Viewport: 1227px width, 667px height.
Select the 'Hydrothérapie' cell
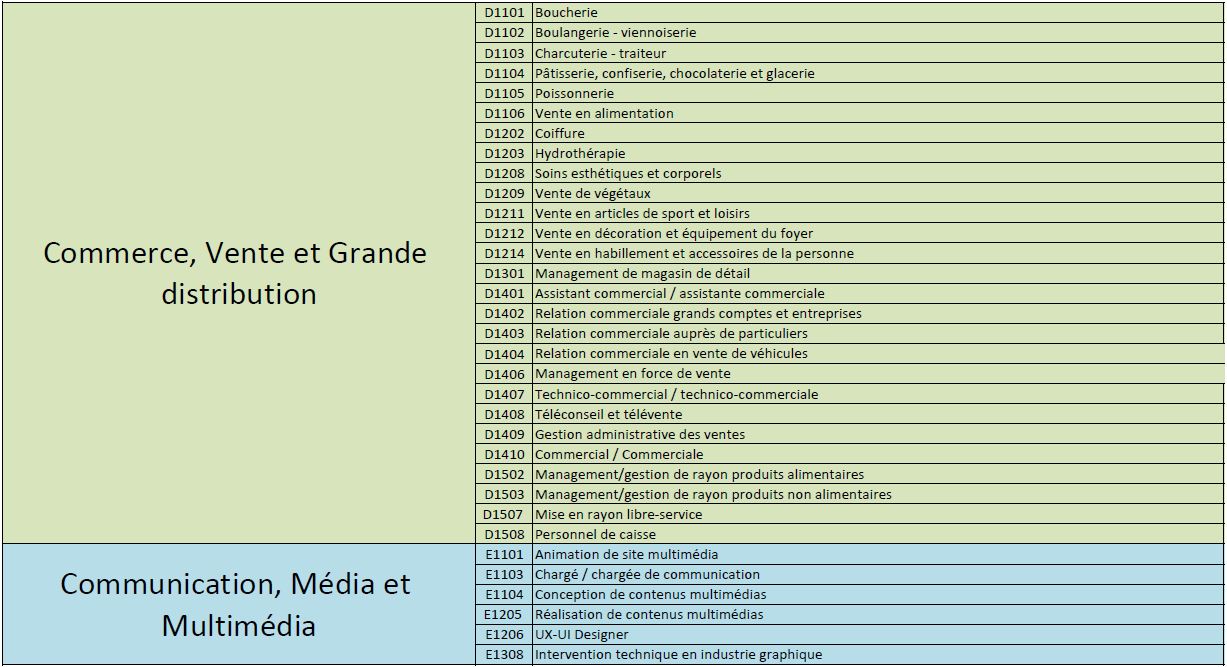click(879, 153)
